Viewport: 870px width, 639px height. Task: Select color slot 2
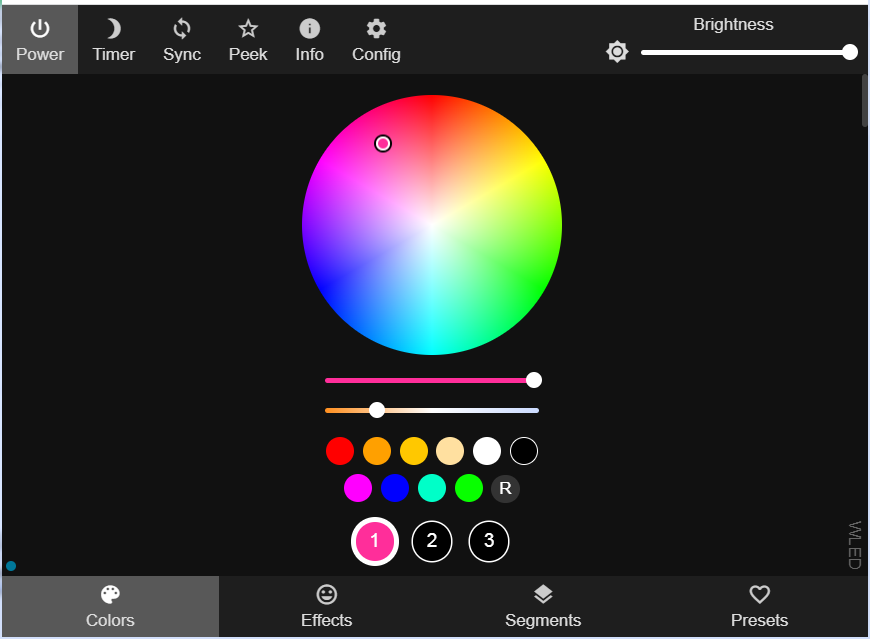point(432,541)
